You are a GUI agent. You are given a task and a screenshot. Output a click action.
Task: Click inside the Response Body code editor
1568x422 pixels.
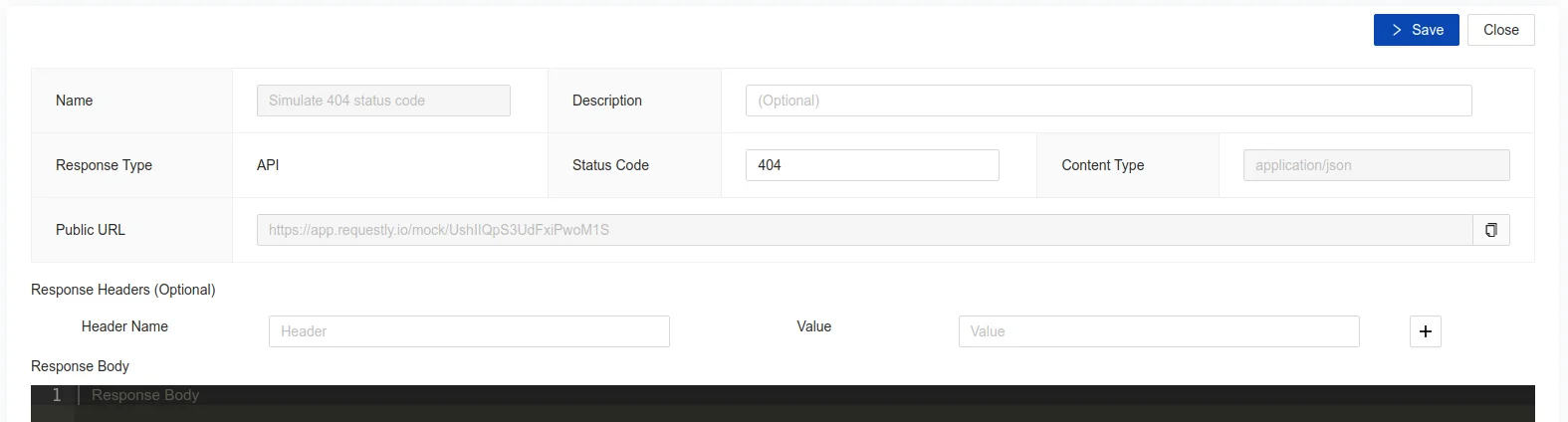(804, 403)
